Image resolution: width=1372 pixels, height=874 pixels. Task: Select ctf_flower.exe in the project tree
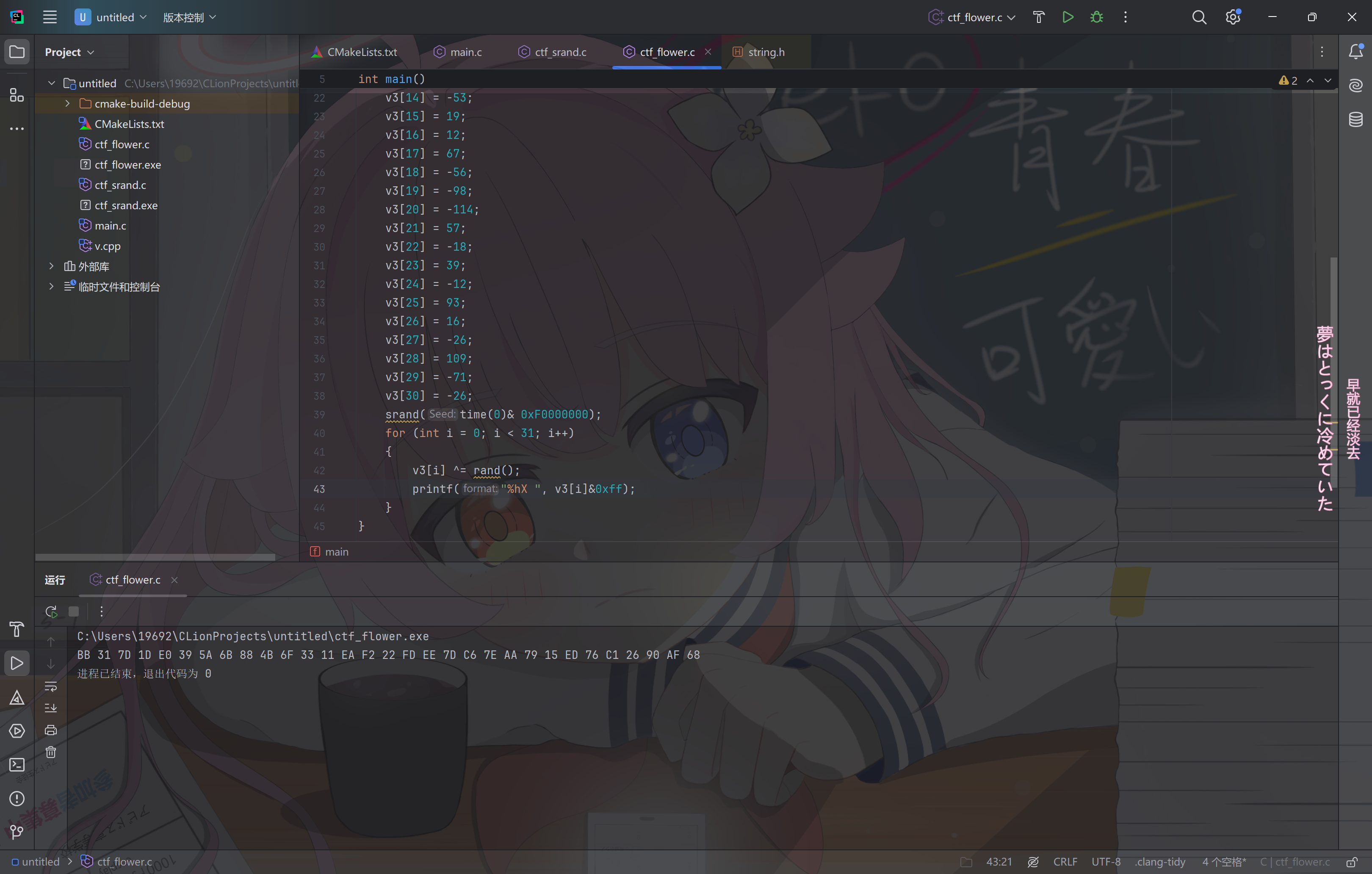point(127,165)
